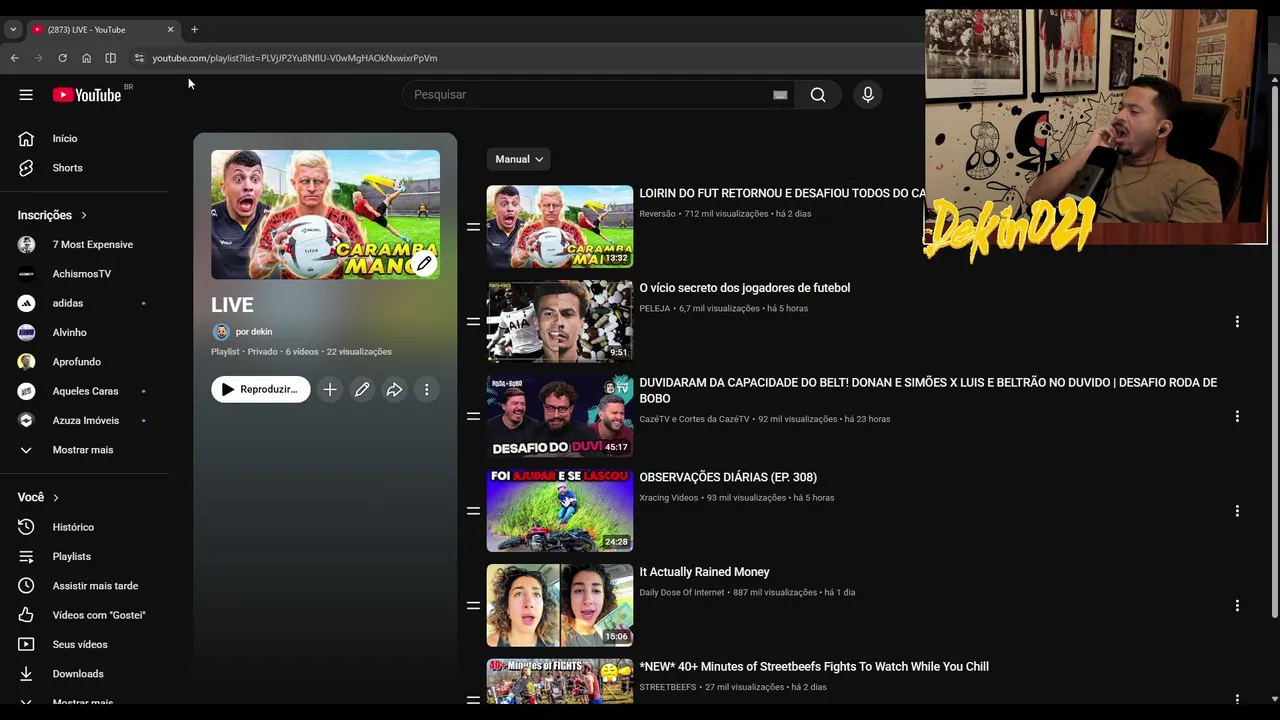Edit playlist cover thumbnail pencil overlay
This screenshot has height=720, width=1280.
coord(424,264)
